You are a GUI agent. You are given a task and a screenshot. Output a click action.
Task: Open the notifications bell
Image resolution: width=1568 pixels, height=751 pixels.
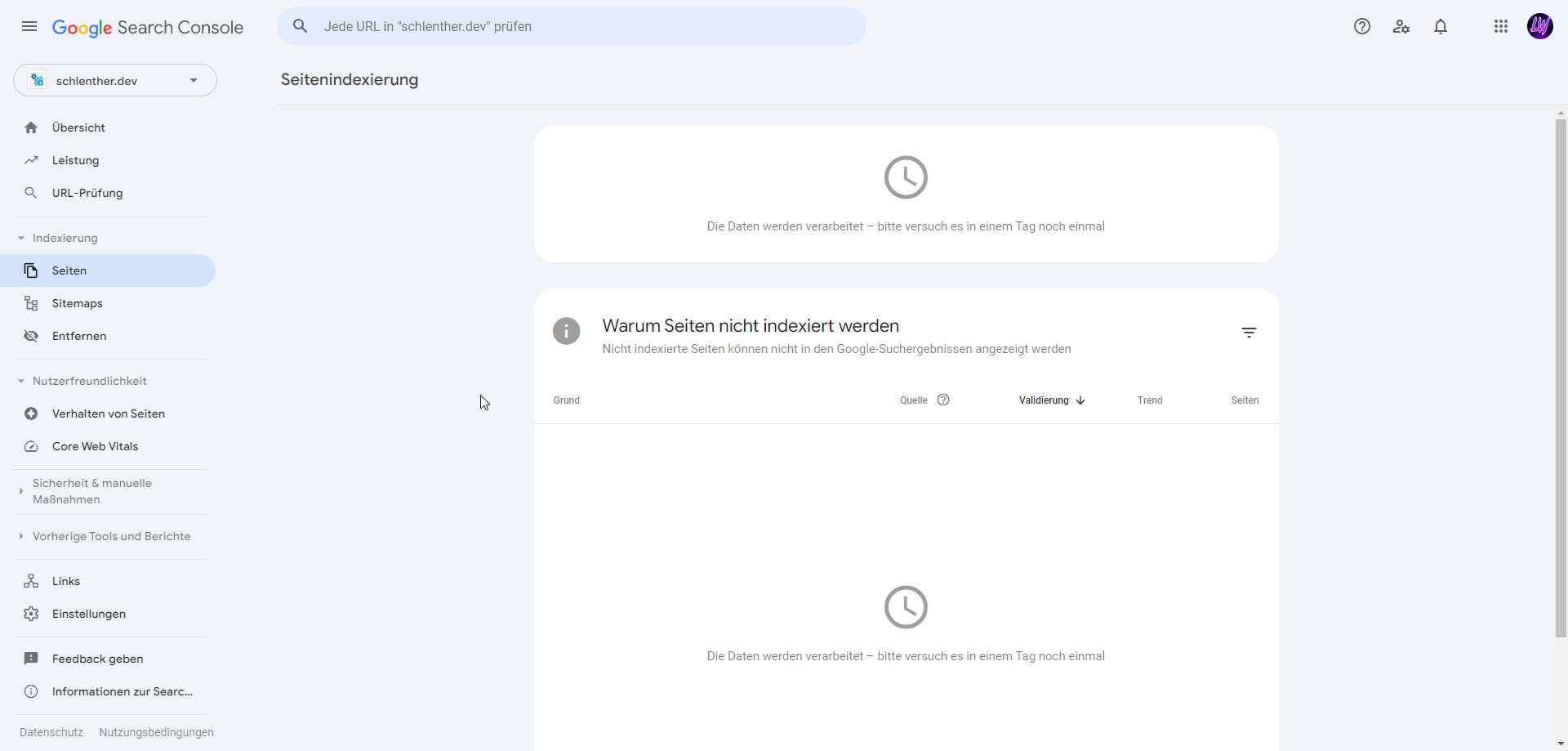click(x=1441, y=26)
